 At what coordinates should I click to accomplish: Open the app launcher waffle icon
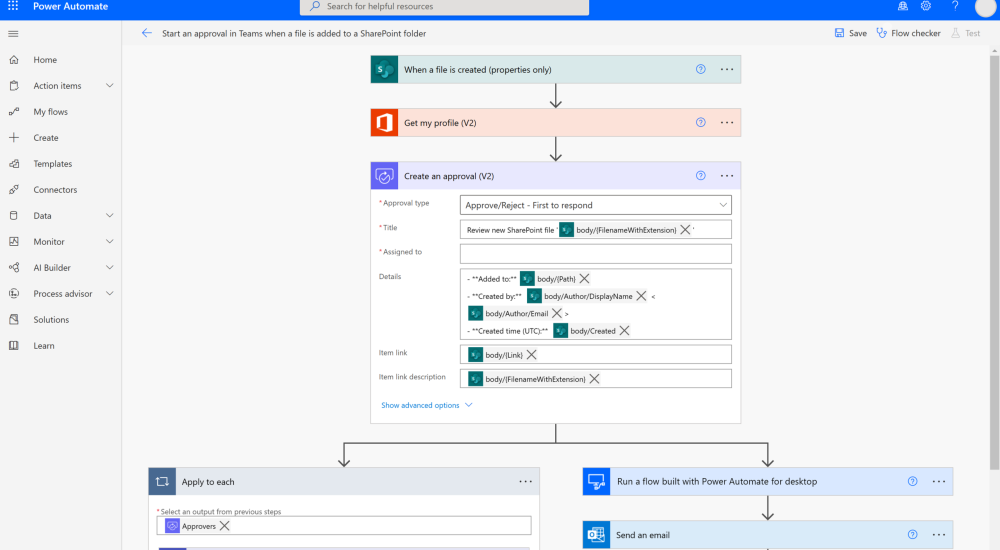tap(13, 6)
